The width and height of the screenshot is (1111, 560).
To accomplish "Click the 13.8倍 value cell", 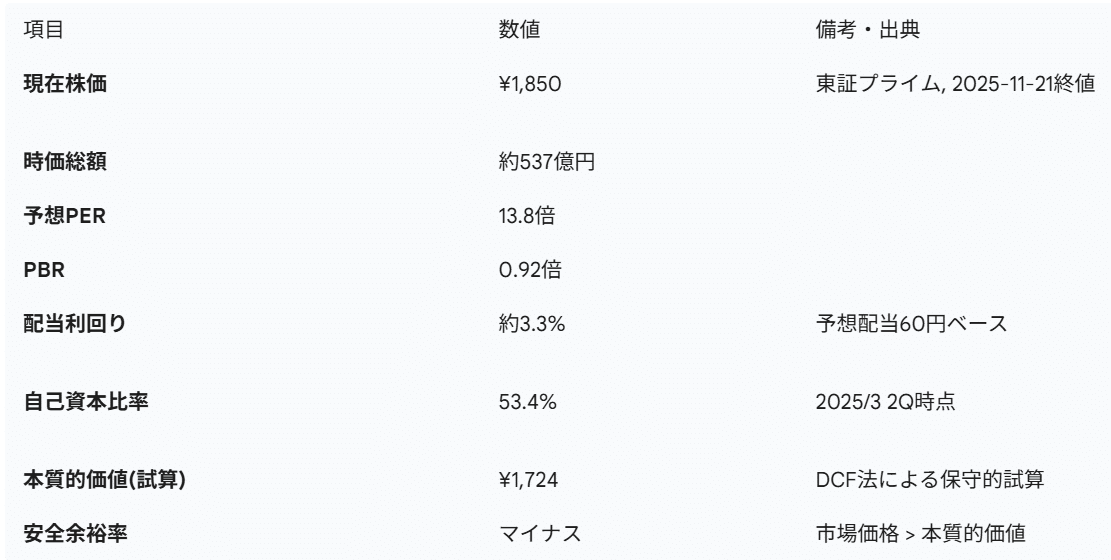I will (x=527, y=214).
